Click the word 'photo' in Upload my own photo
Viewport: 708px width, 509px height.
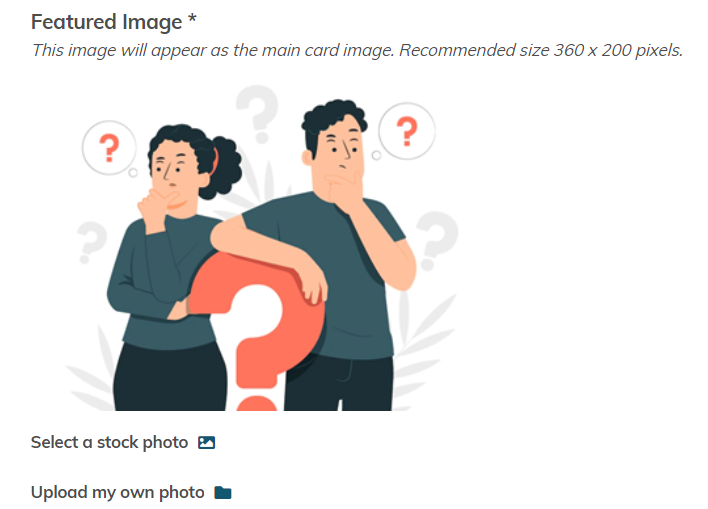[182, 492]
